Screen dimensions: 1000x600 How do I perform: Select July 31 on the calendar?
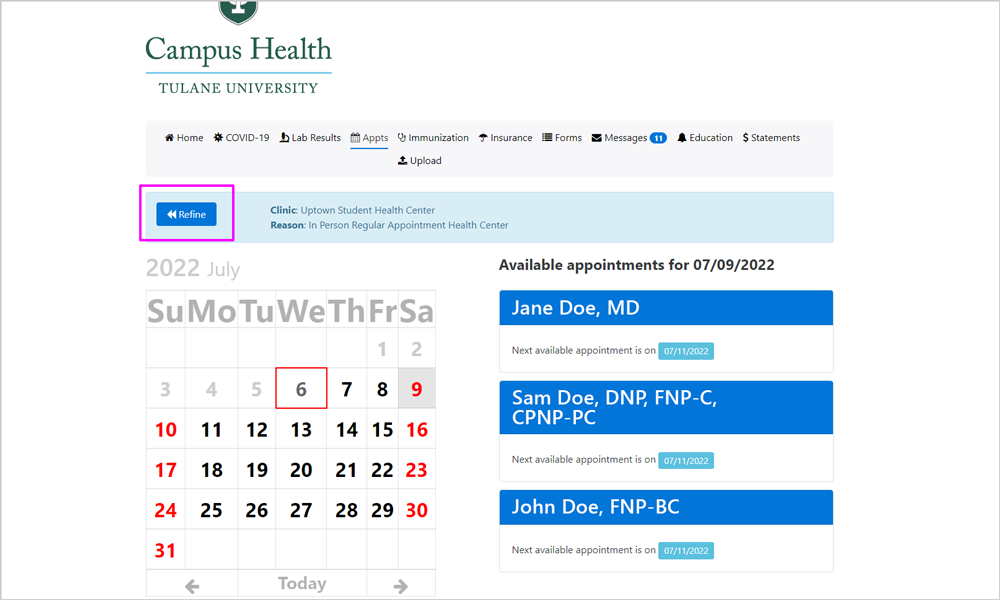click(166, 550)
